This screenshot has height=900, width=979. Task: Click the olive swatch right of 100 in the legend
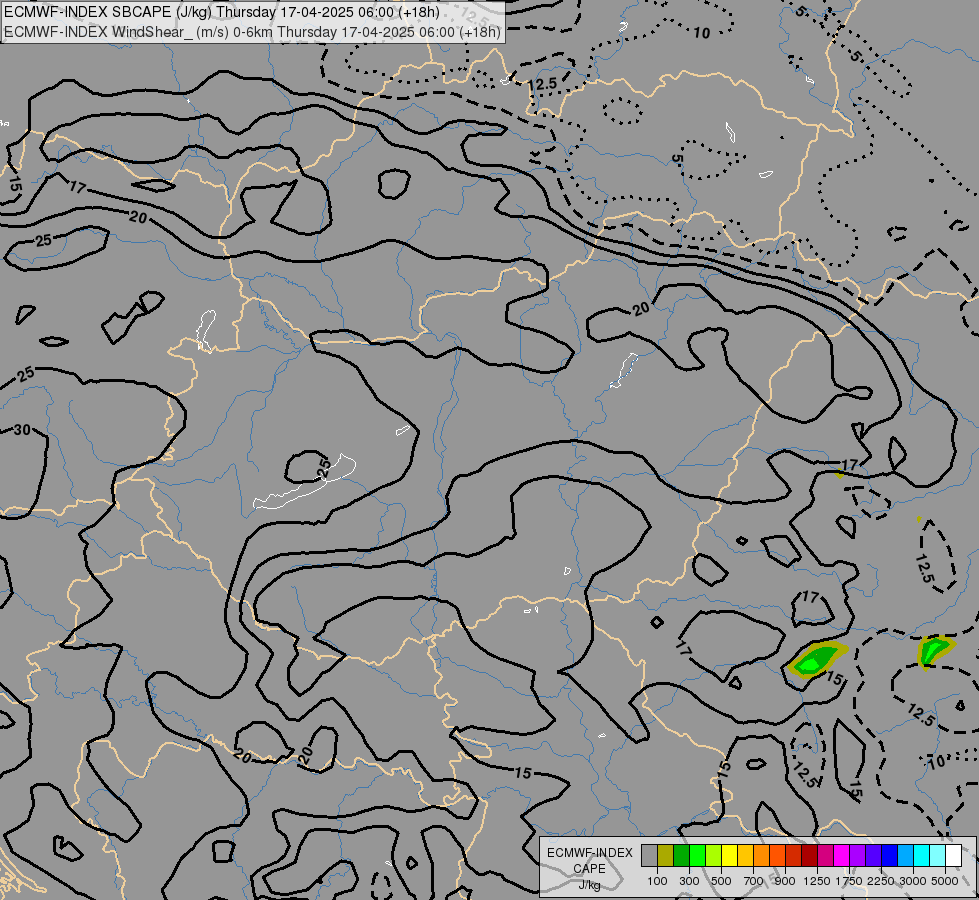(x=666, y=855)
